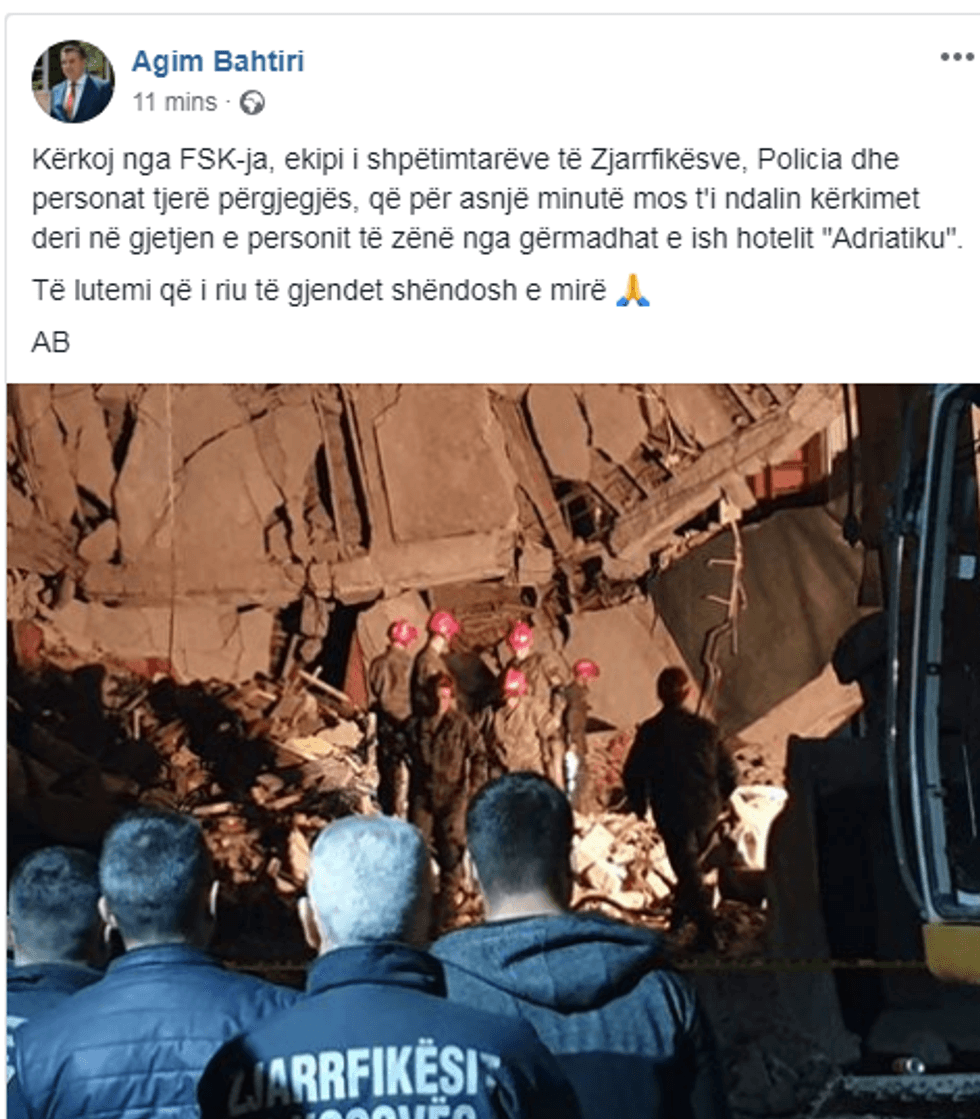Click the "AB" signature line

tap(51, 343)
